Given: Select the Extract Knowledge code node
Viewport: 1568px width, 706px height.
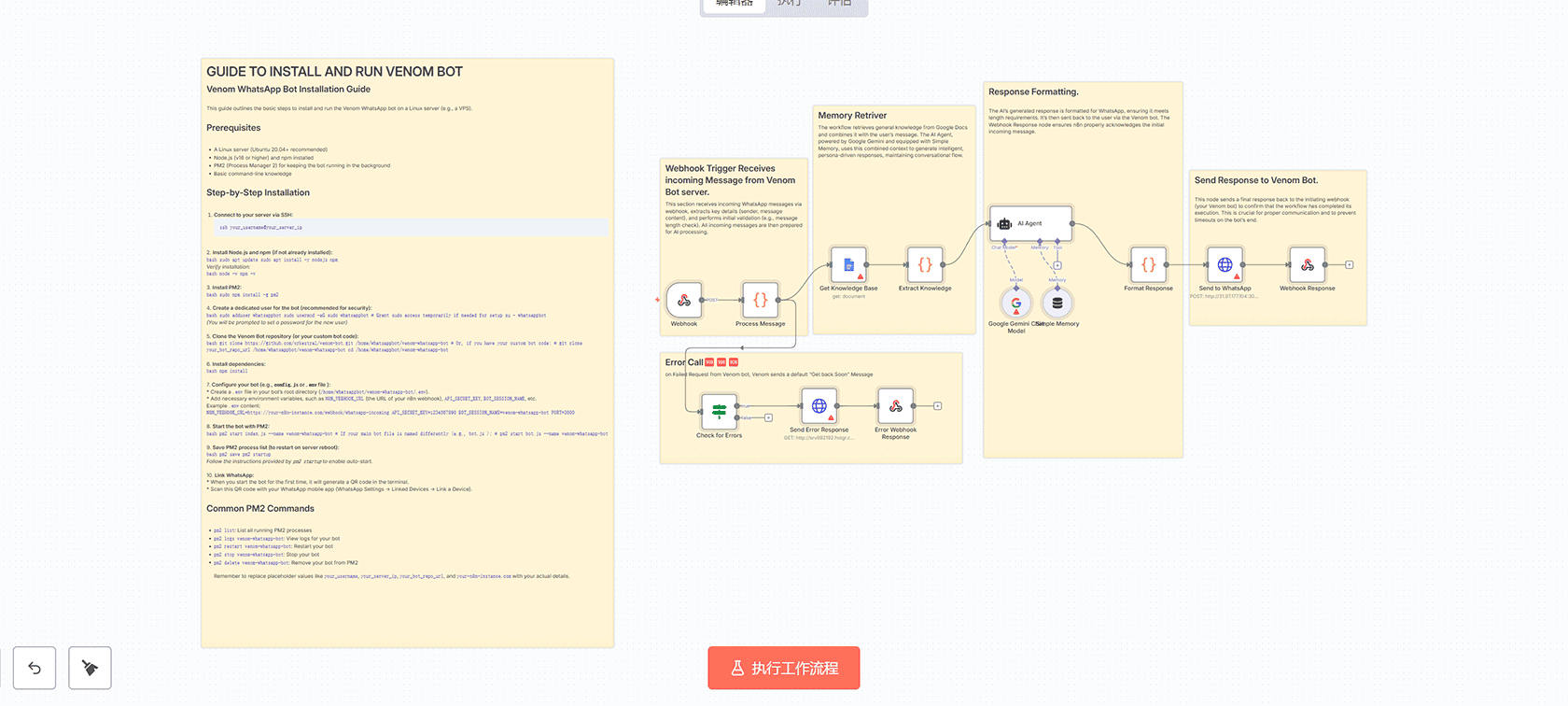Looking at the screenshot, I should (x=924, y=265).
